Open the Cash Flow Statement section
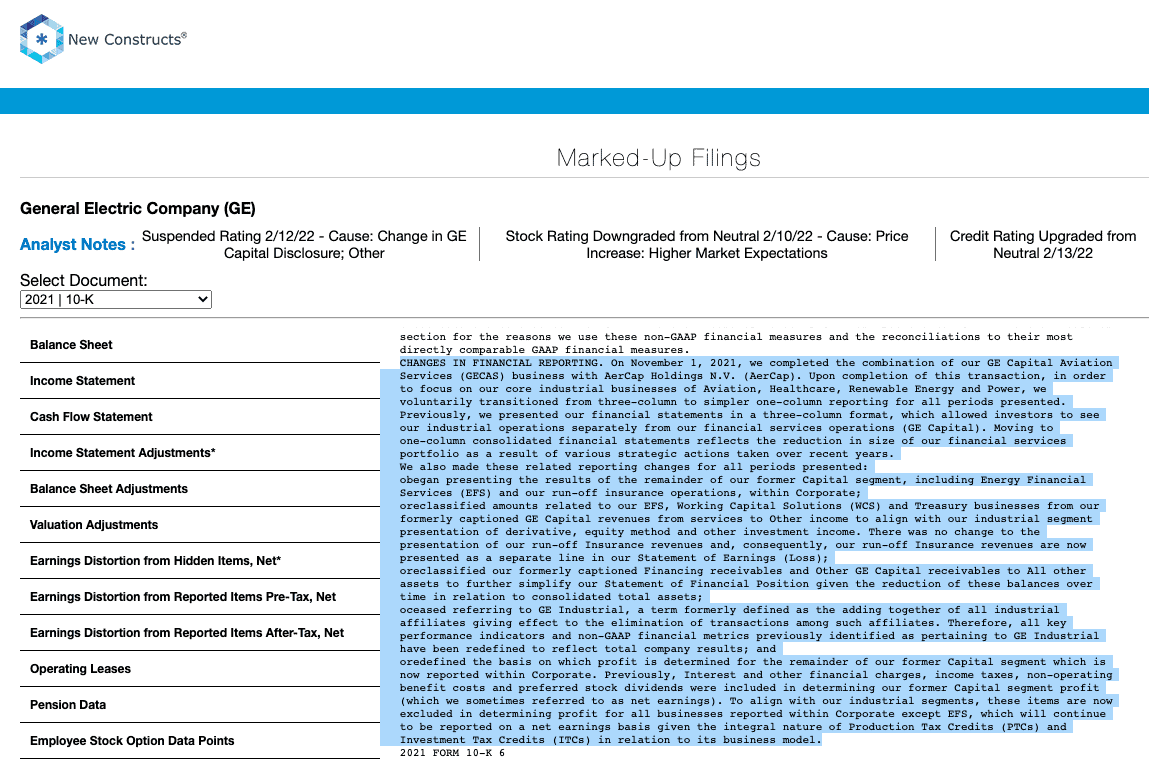This screenshot has height=770, width=1149. (x=91, y=417)
